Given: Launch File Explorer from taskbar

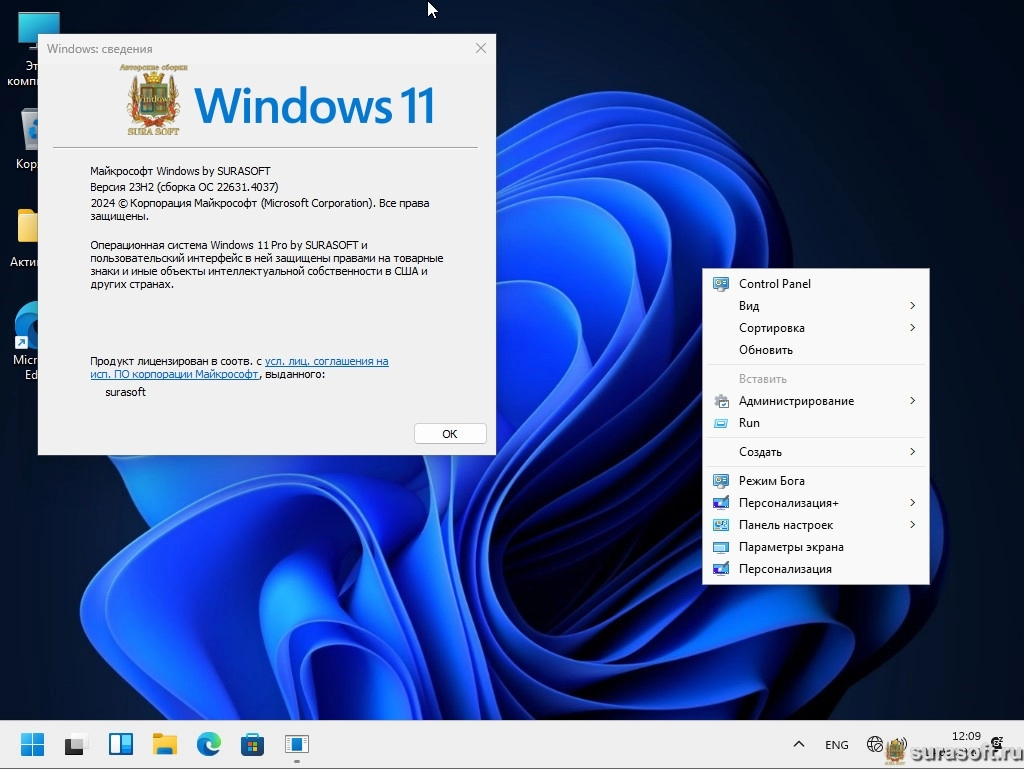Looking at the screenshot, I should pos(165,744).
